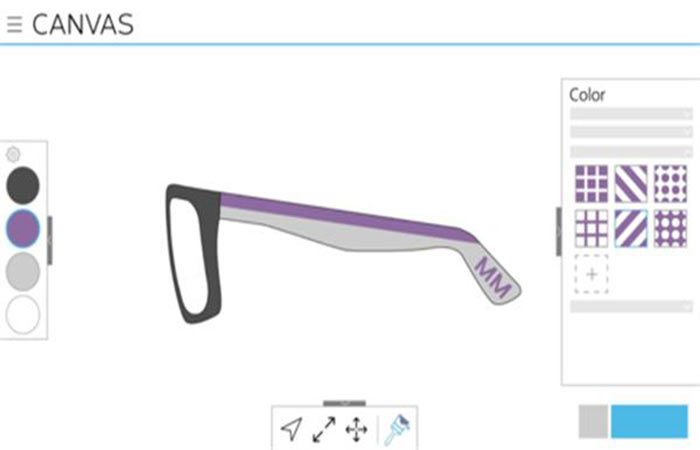
Task: Choose the highlighted wide diagonal stripes pattern
Action: tap(631, 229)
